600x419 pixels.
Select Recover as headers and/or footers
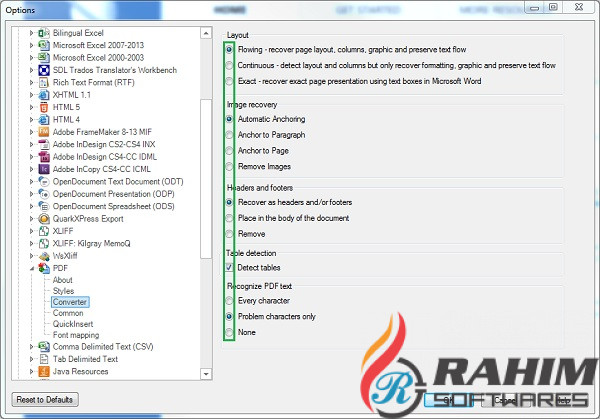coord(229,202)
